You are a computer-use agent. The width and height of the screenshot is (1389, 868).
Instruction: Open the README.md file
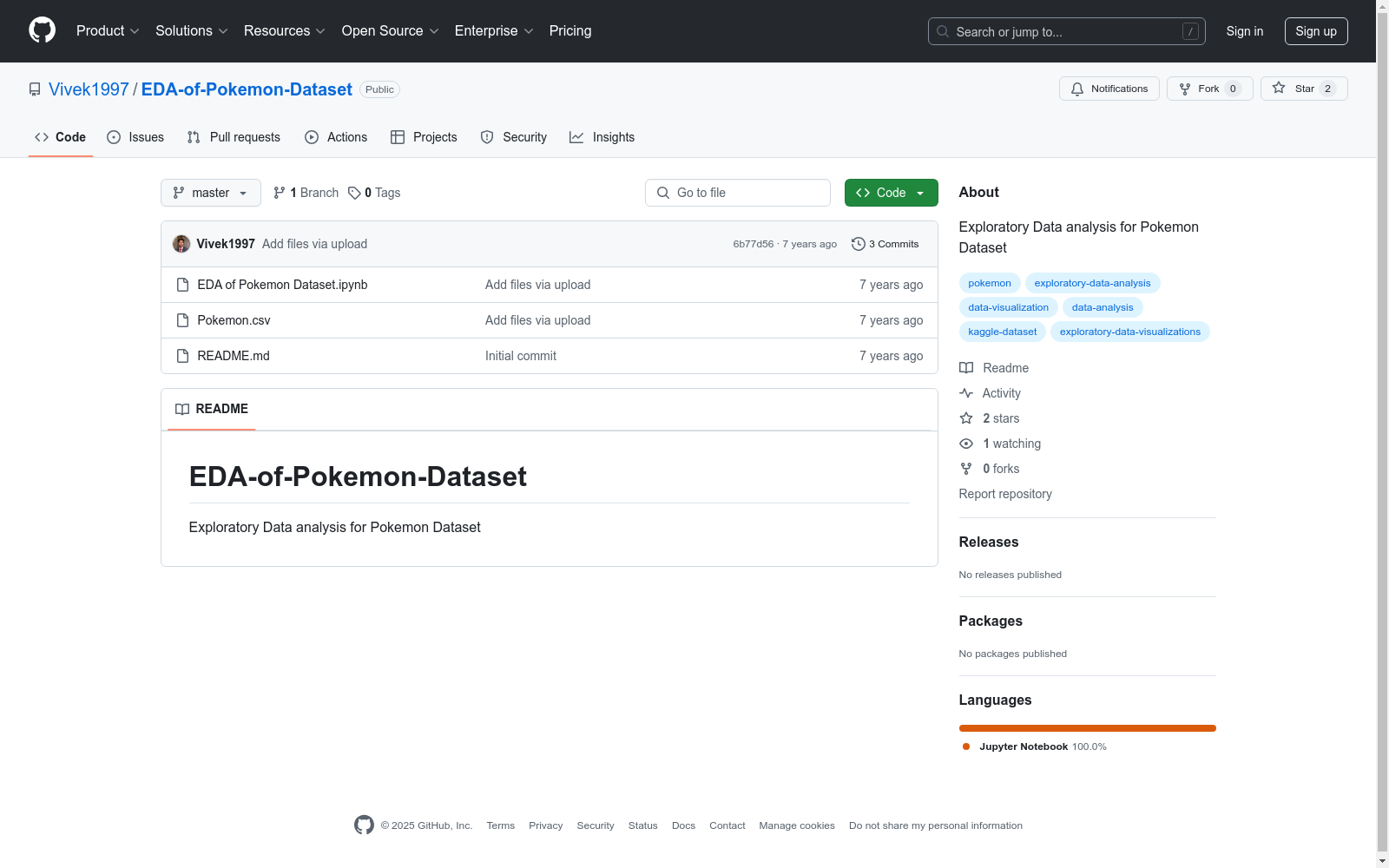234,356
